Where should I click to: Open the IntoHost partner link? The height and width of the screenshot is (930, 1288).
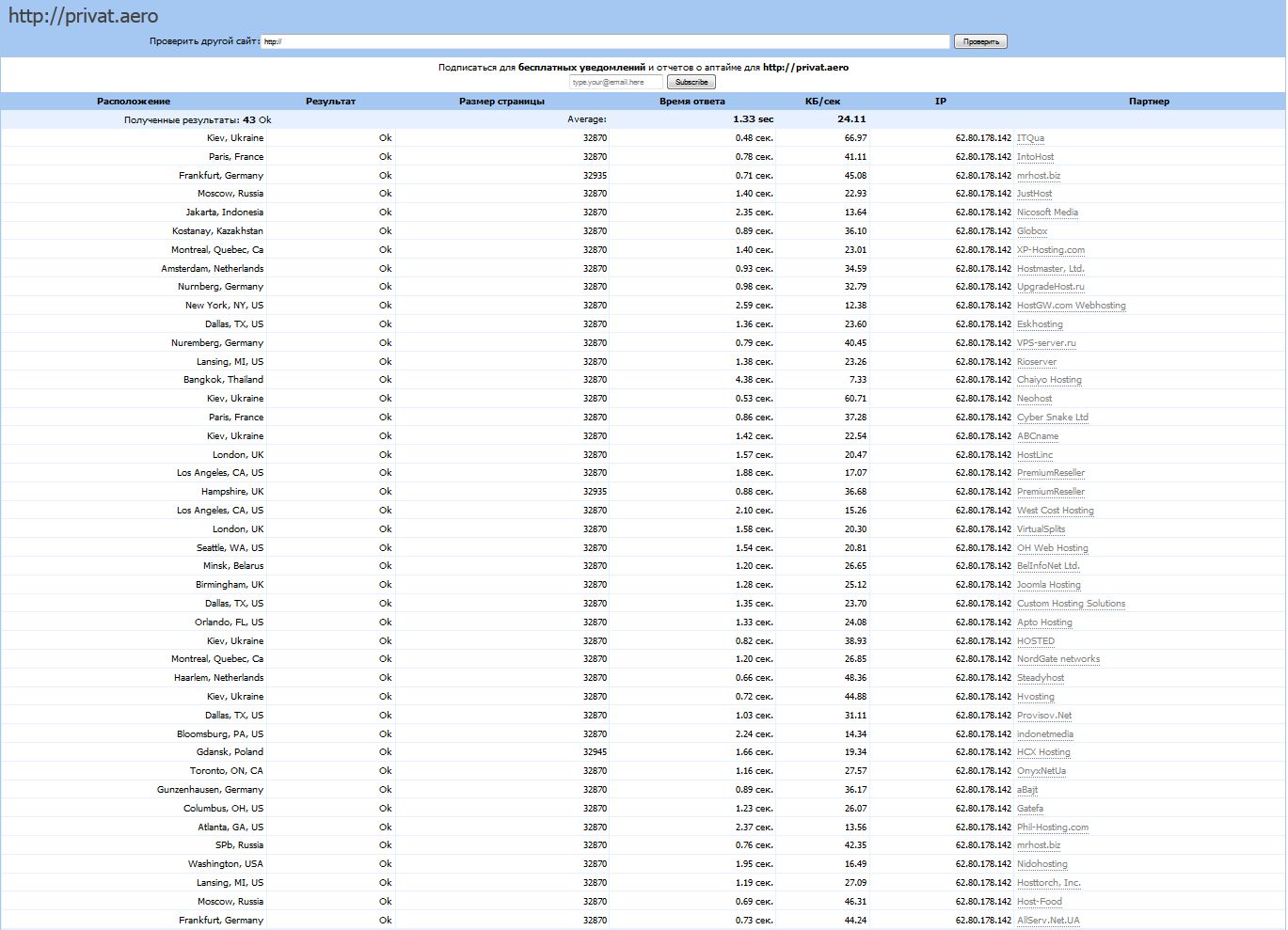1035,157
